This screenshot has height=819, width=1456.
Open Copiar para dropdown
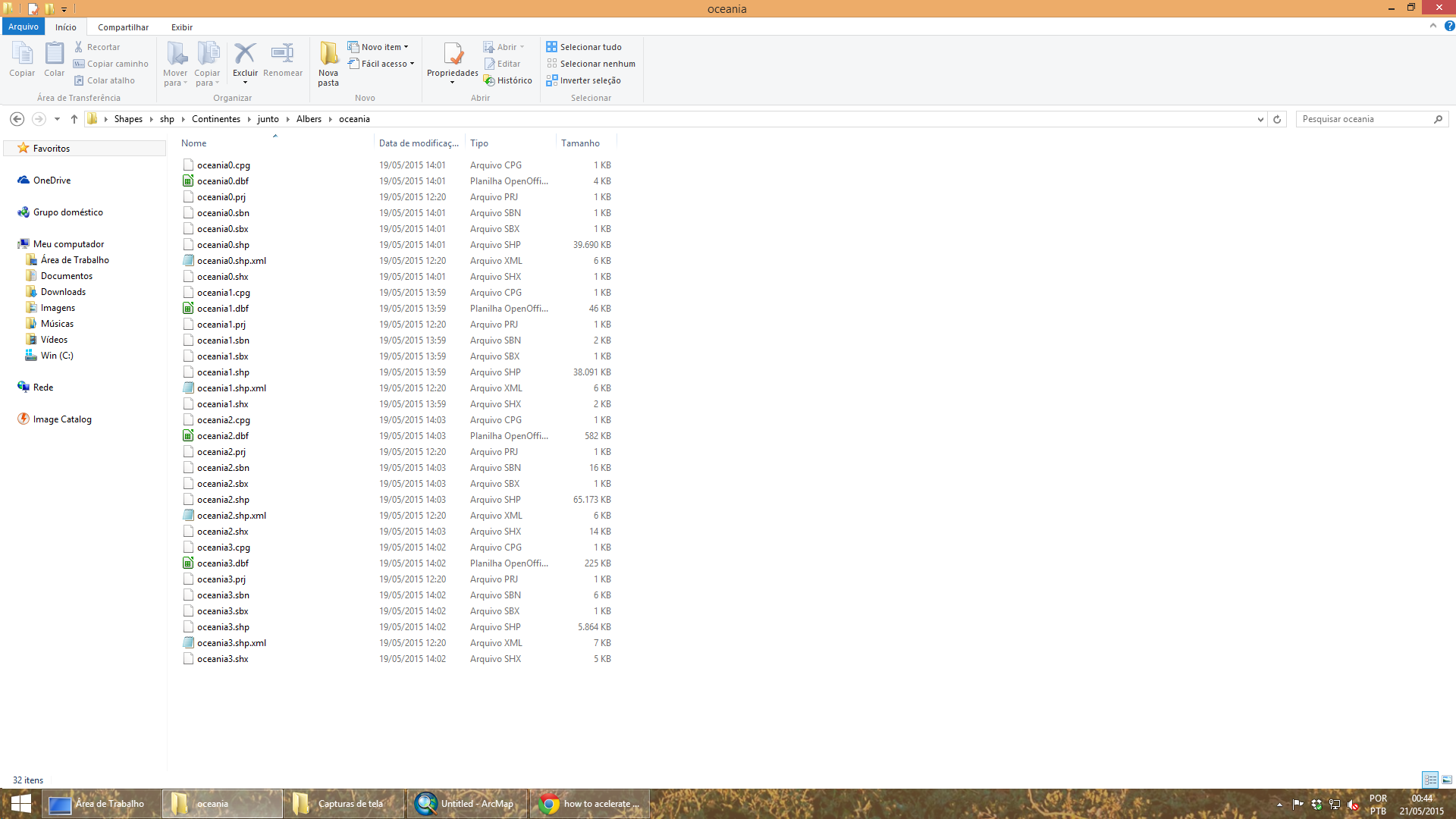[x=207, y=64]
